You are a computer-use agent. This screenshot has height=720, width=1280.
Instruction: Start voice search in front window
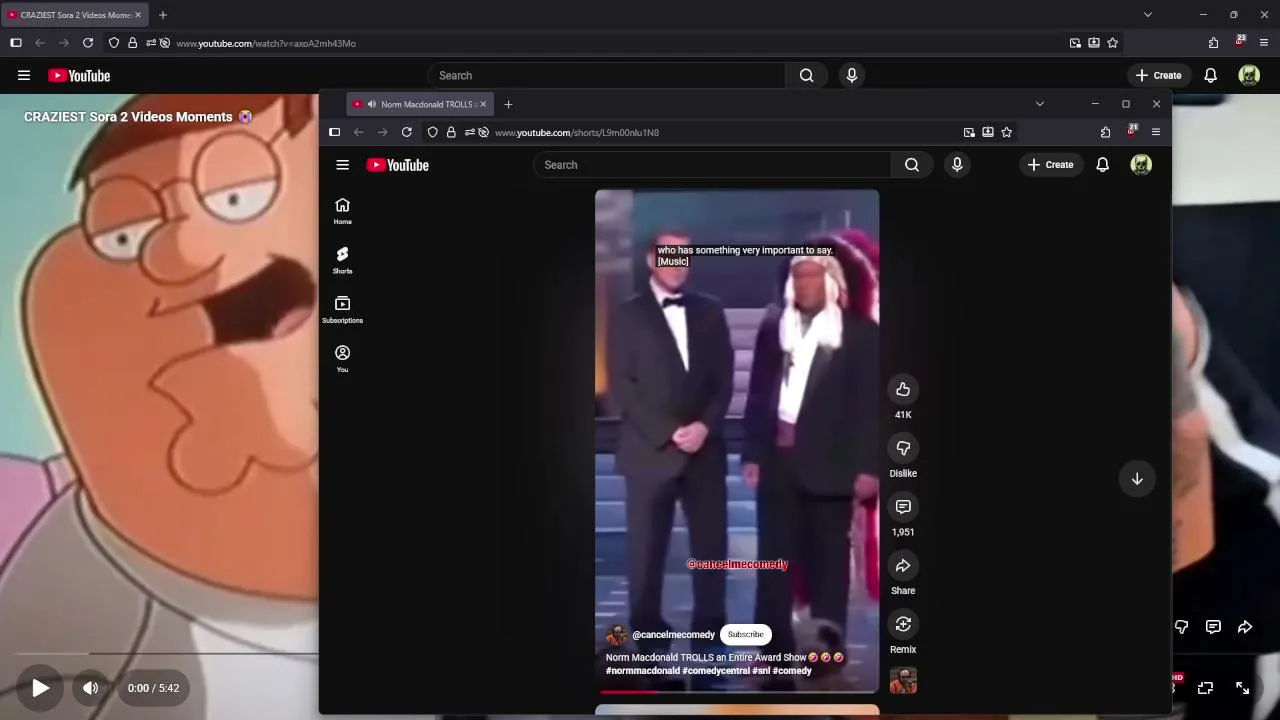pyautogui.click(x=957, y=165)
